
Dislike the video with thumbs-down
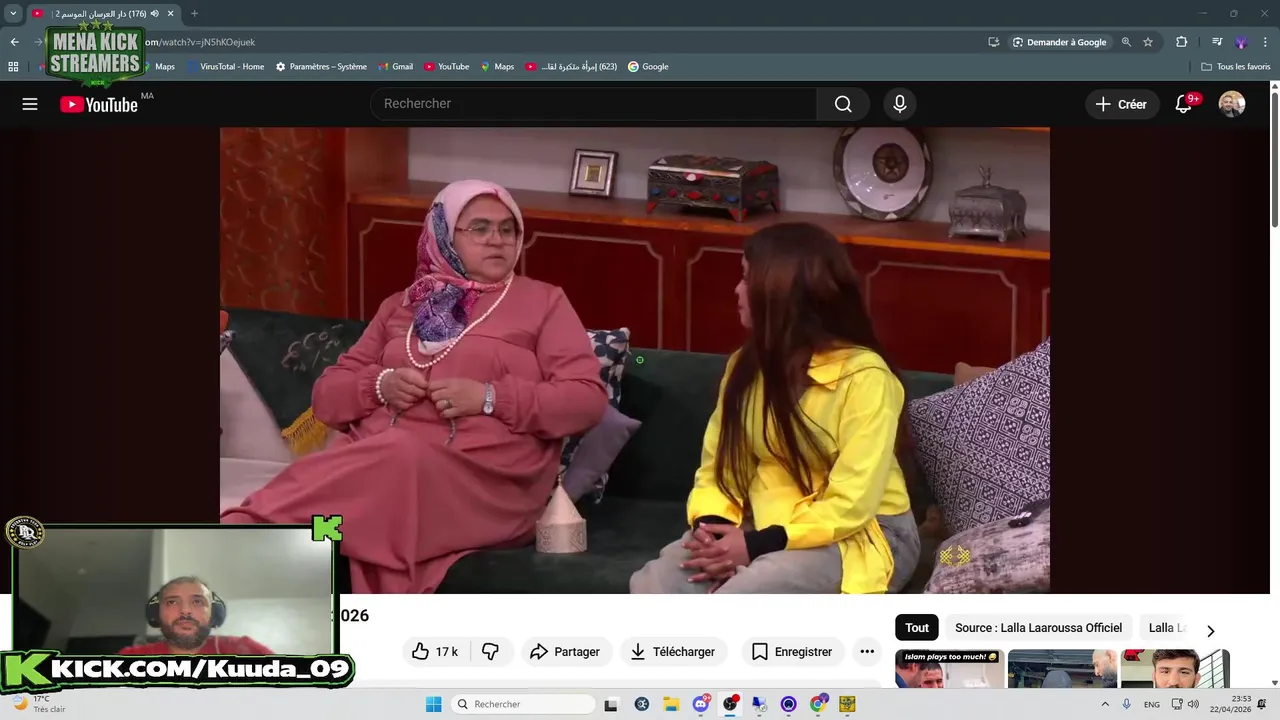coord(490,652)
